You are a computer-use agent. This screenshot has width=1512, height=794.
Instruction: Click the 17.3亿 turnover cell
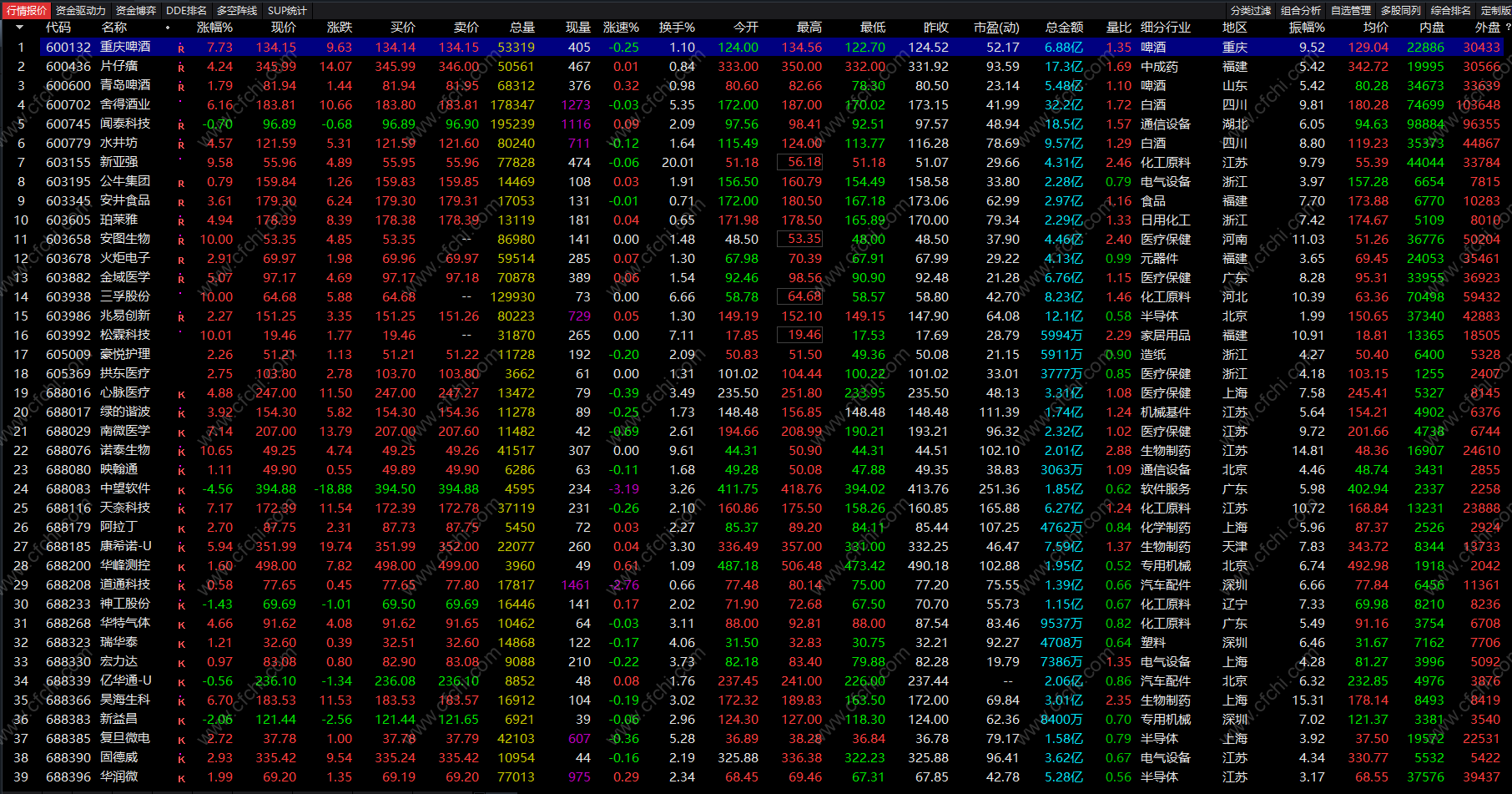click(x=1064, y=67)
